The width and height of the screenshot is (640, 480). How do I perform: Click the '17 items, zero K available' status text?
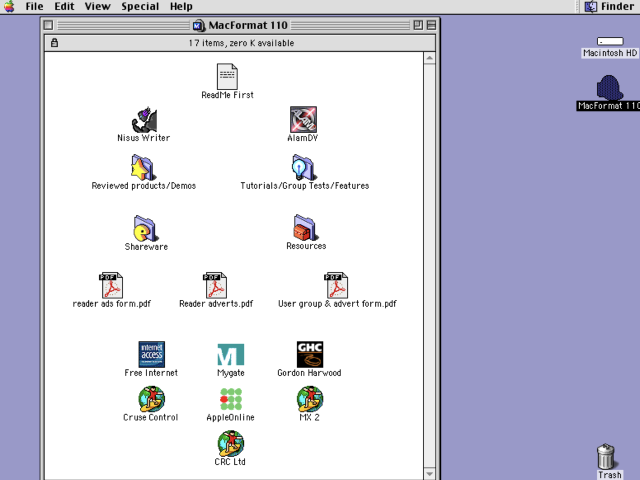pos(241,43)
